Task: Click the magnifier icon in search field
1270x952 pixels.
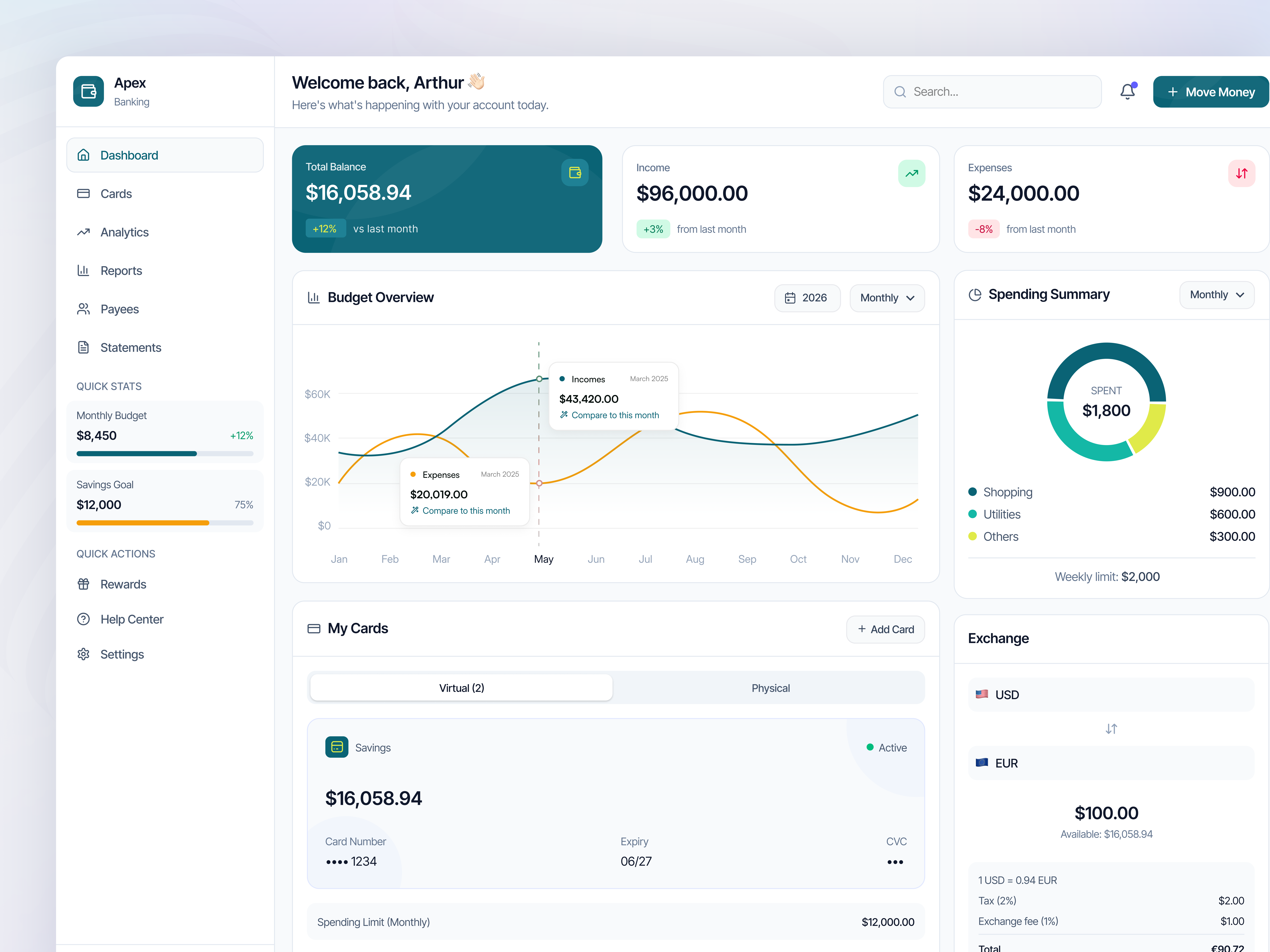Action: 900,92
